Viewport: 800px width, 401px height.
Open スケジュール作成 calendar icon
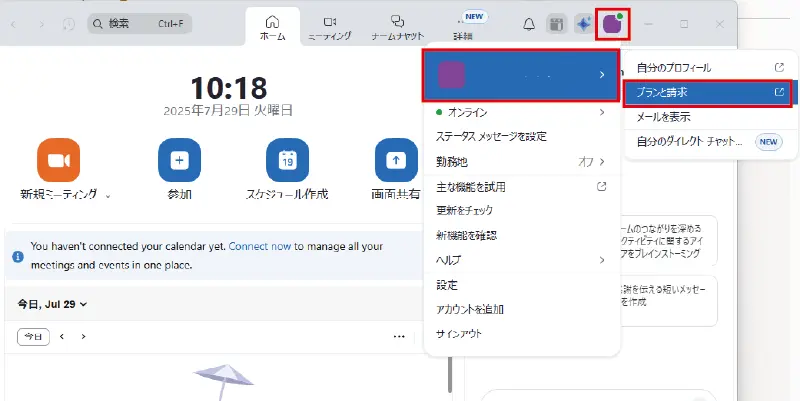tap(287, 160)
